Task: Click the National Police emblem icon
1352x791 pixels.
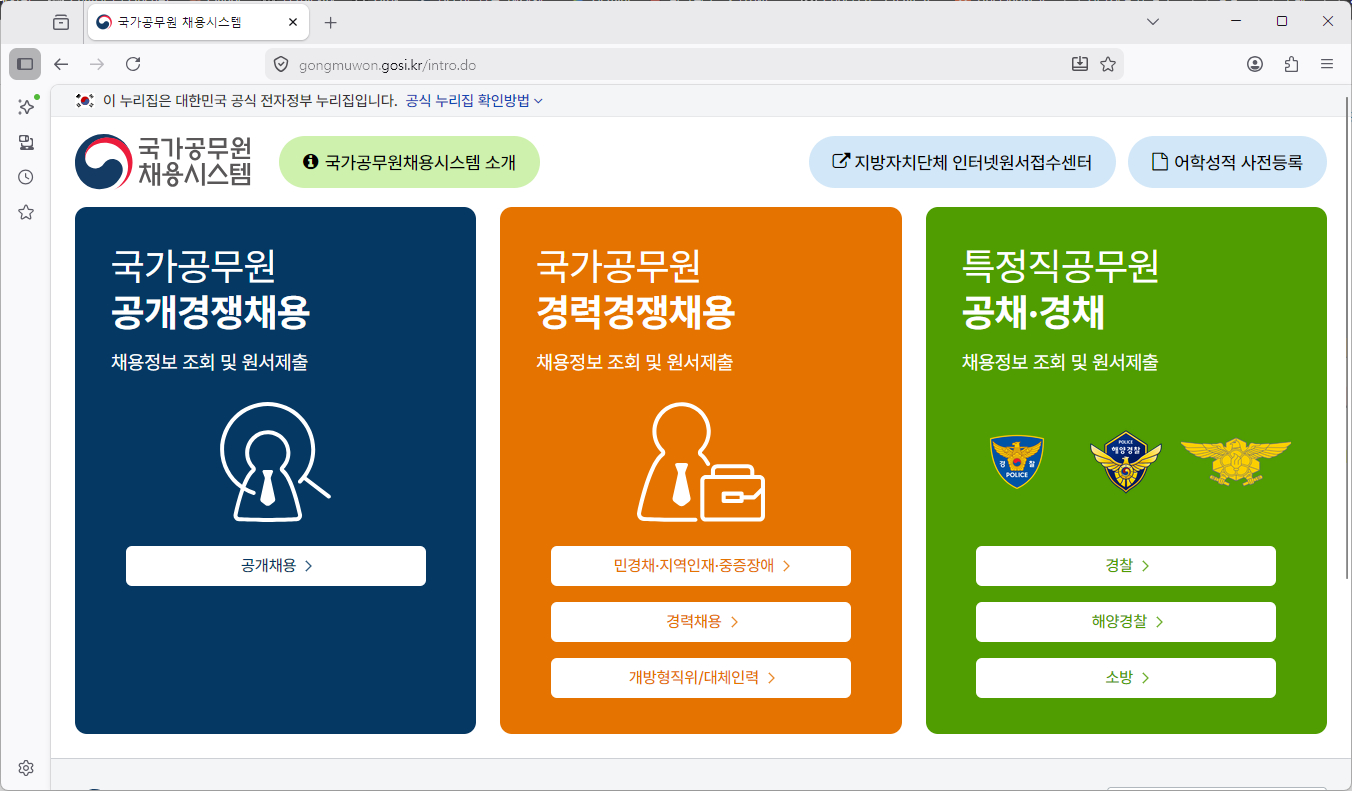Action: [x=1016, y=461]
